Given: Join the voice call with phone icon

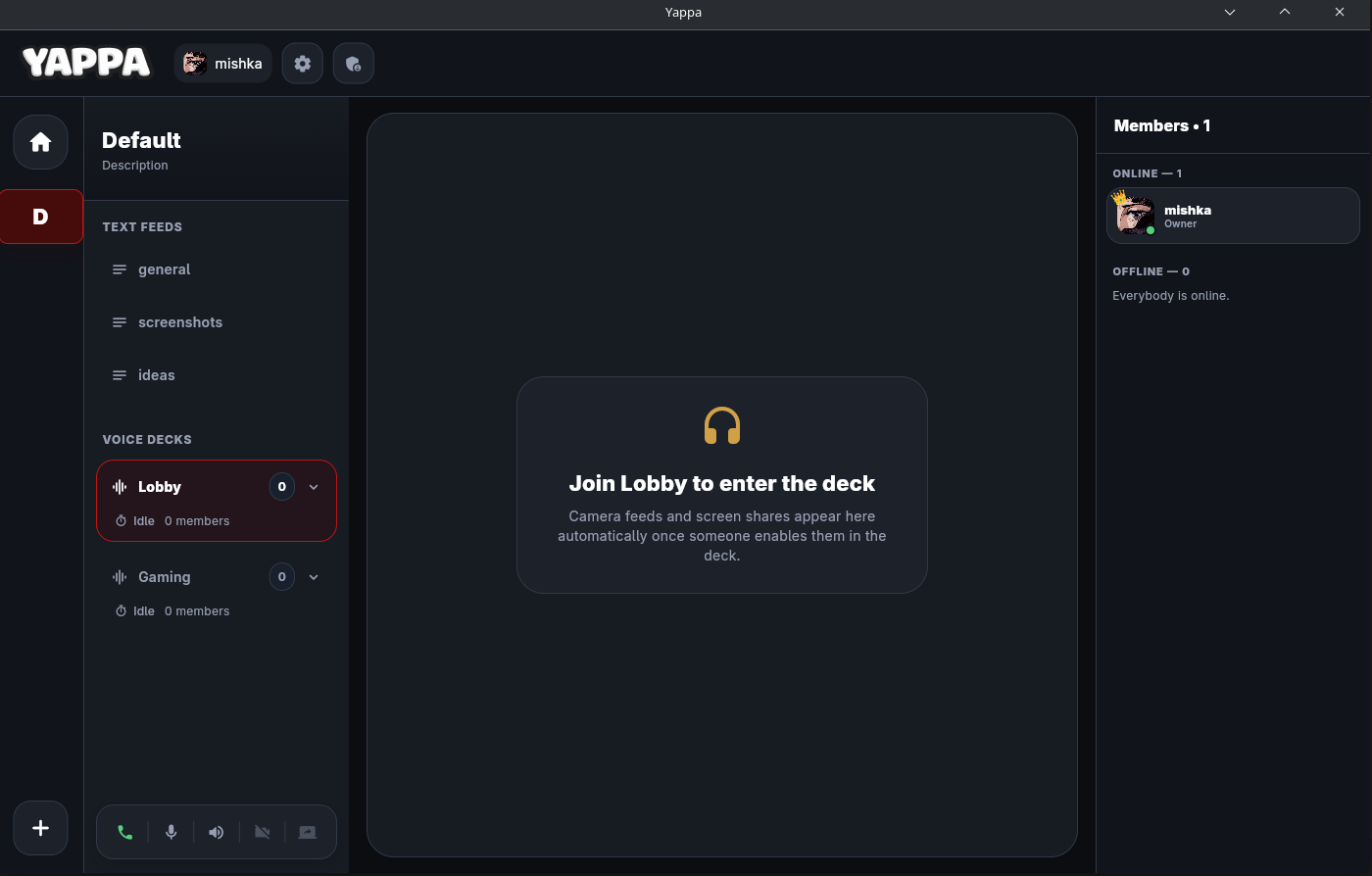Looking at the screenshot, I should coord(124,831).
